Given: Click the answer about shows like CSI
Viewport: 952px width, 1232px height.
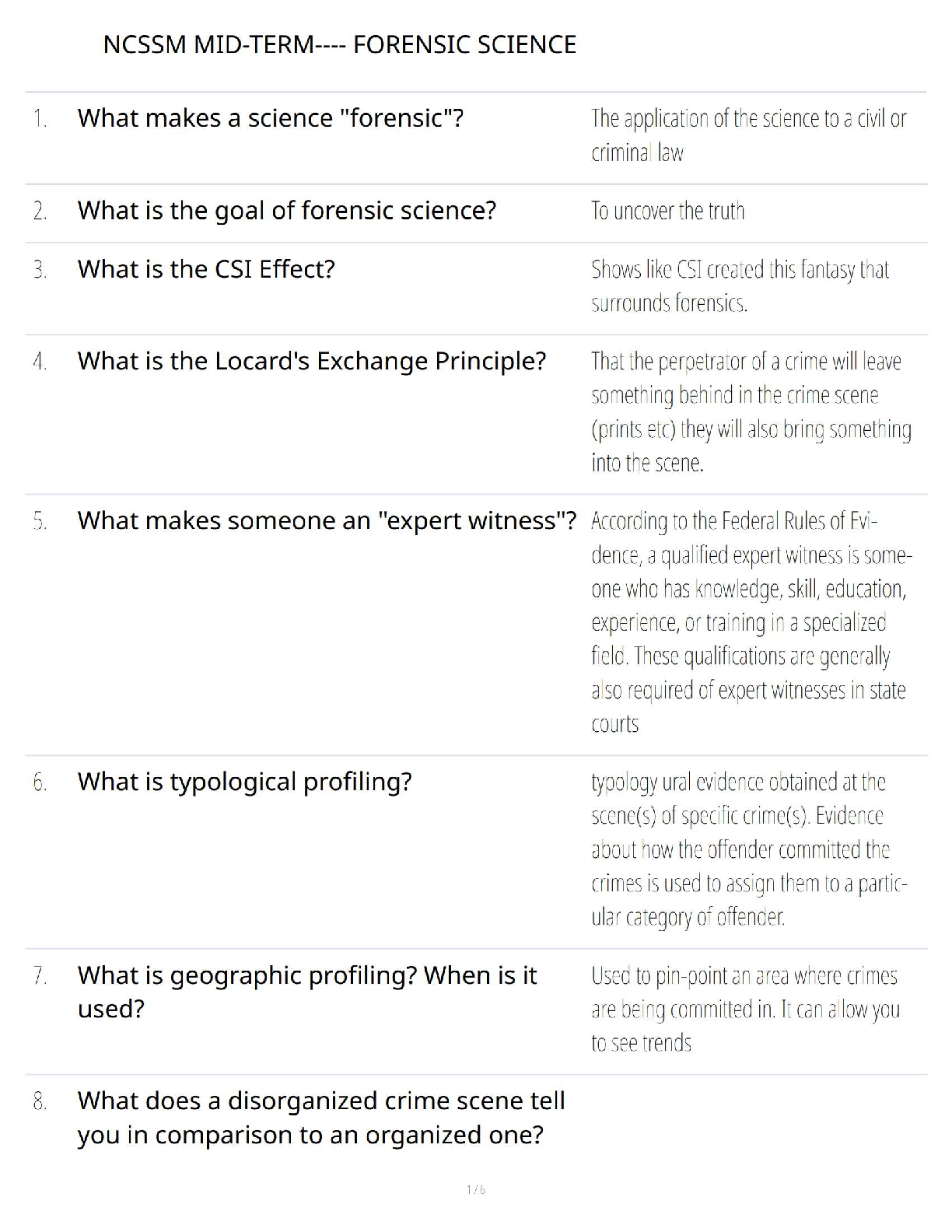Looking at the screenshot, I should tap(740, 285).
